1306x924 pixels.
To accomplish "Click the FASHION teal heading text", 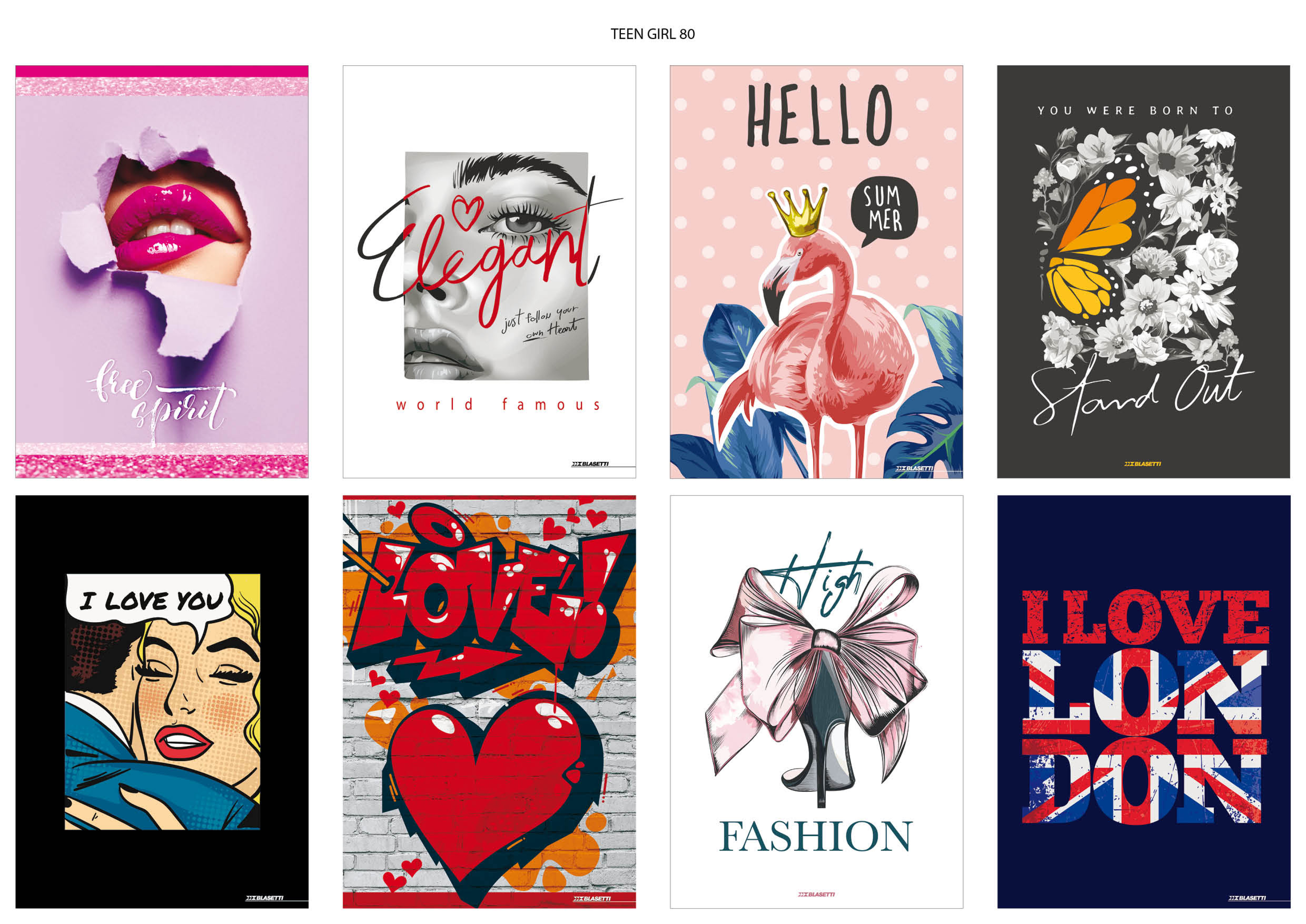I will (816, 836).
